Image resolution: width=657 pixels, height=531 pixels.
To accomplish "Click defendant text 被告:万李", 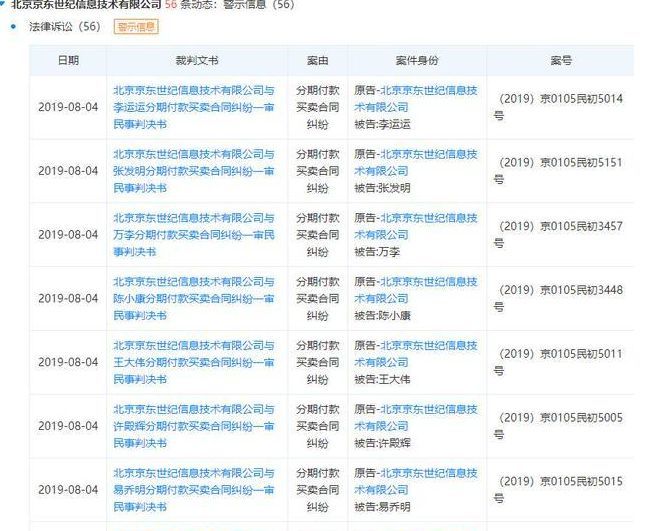I will click(377, 252).
